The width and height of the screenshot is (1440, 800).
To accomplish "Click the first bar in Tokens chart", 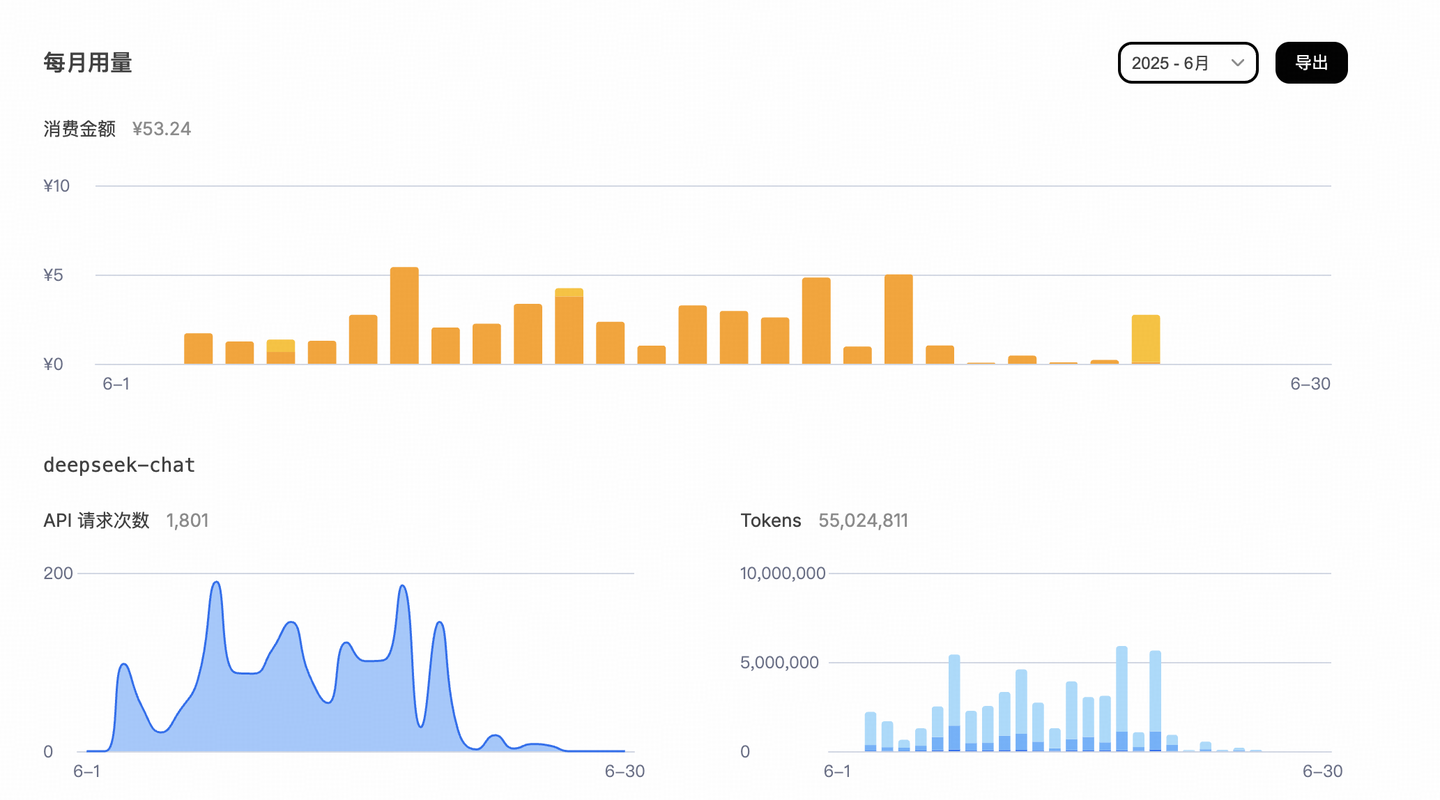I will coord(870,731).
